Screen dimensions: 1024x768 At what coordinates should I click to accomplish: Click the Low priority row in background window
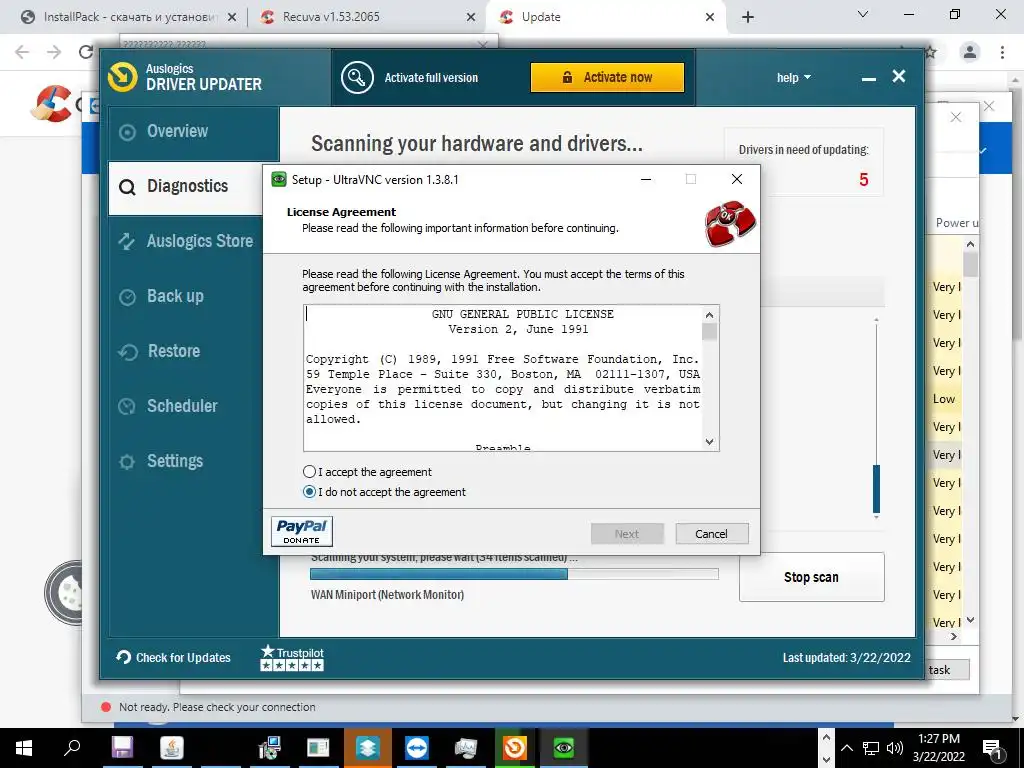[x=944, y=399]
